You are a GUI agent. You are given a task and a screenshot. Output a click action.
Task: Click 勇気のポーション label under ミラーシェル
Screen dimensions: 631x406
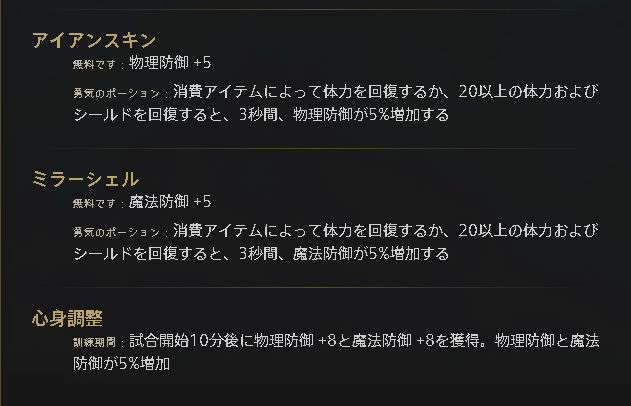[x=117, y=232]
